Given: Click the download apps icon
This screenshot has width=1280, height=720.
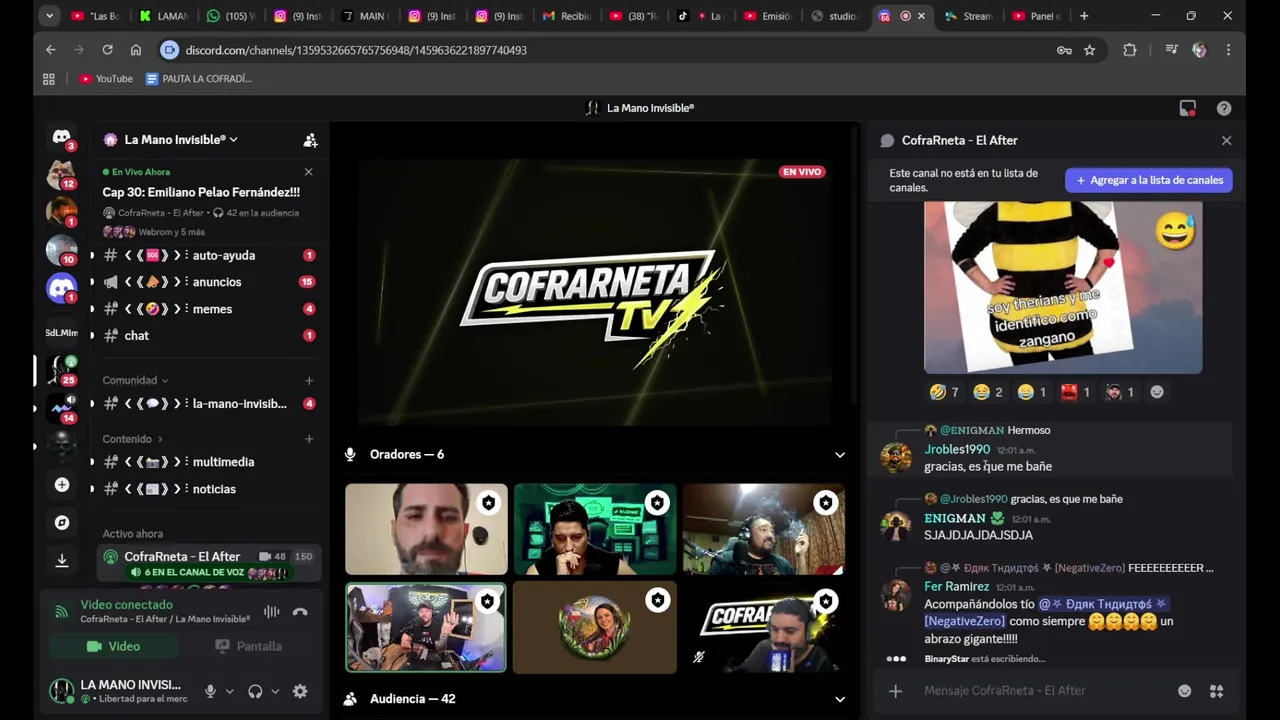Looking at the screenshot, I should pos(62,560).
